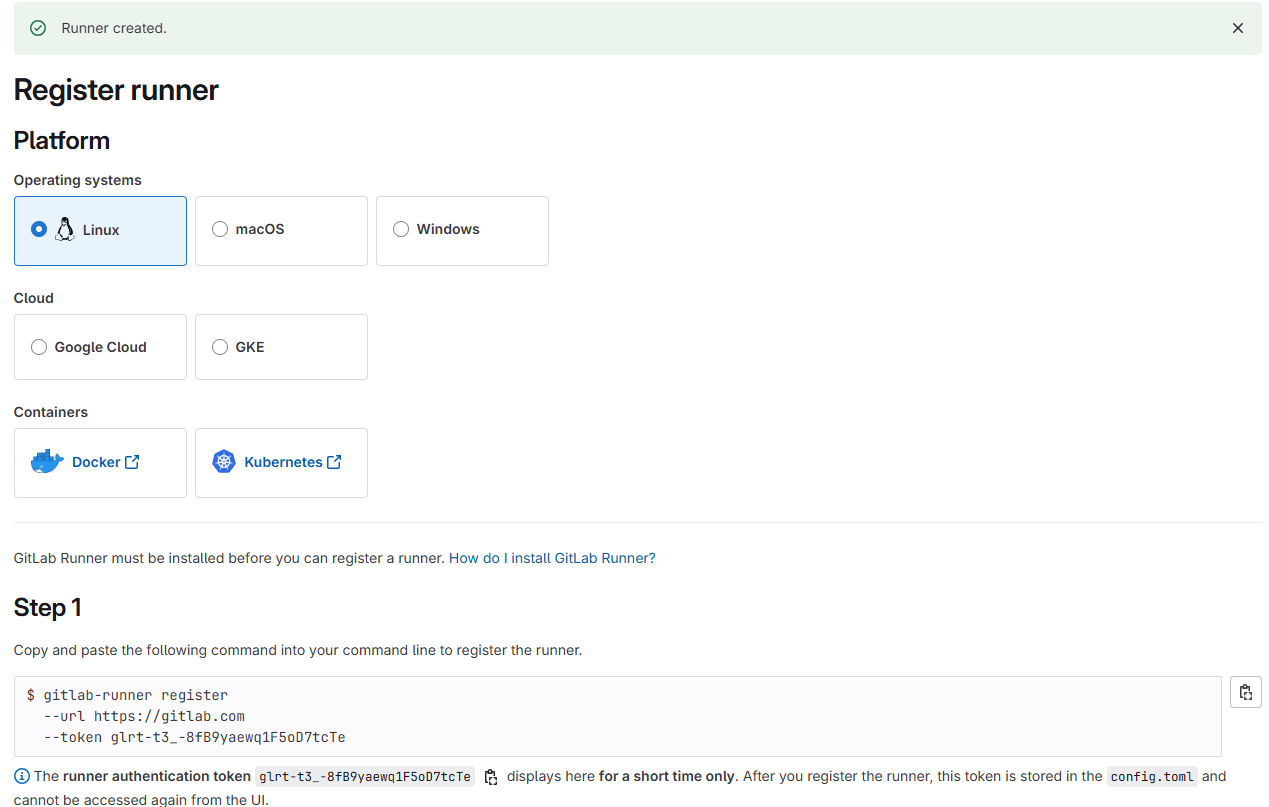
Task: Click the Linux penguin icon
Action: tap(65, 229)
